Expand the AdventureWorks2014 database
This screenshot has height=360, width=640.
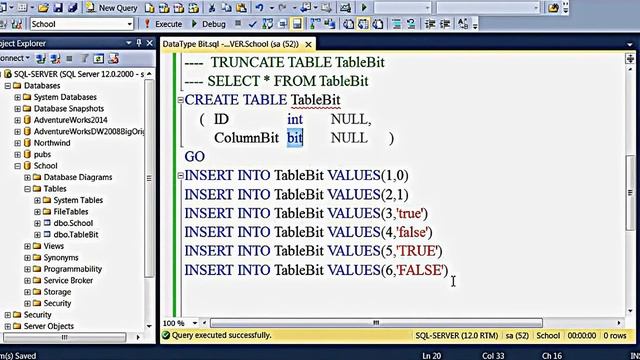18,120
